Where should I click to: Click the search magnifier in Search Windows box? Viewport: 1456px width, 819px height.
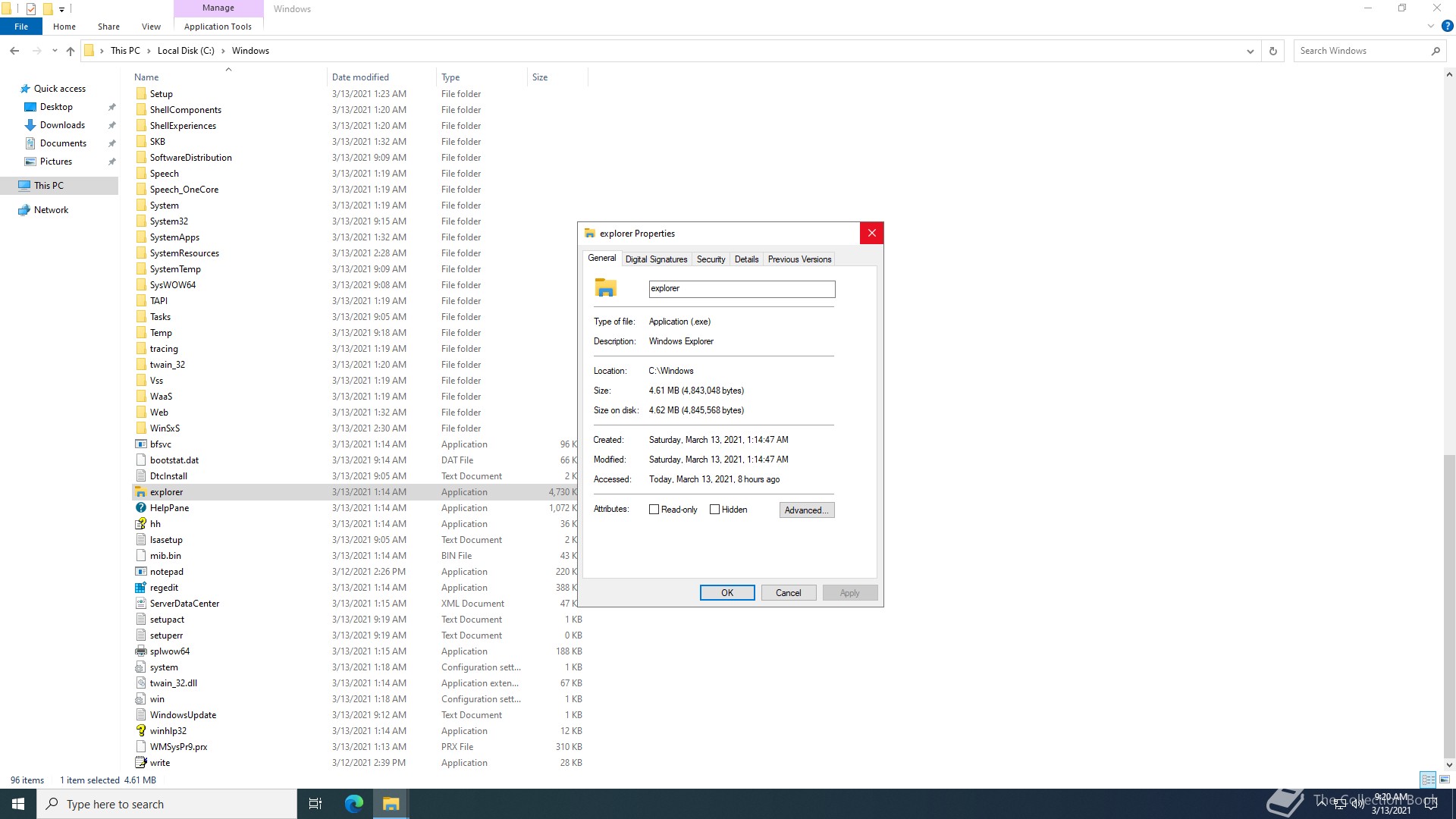[x=1436, y=51]
